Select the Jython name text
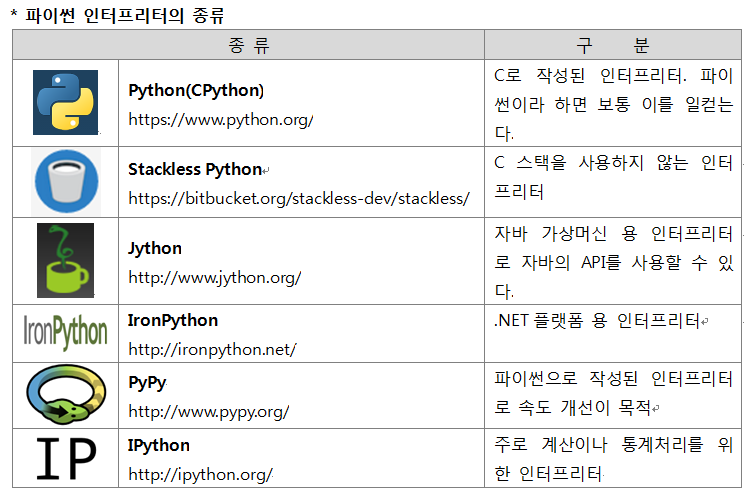The image size is (752, 496). click(155, 248)
